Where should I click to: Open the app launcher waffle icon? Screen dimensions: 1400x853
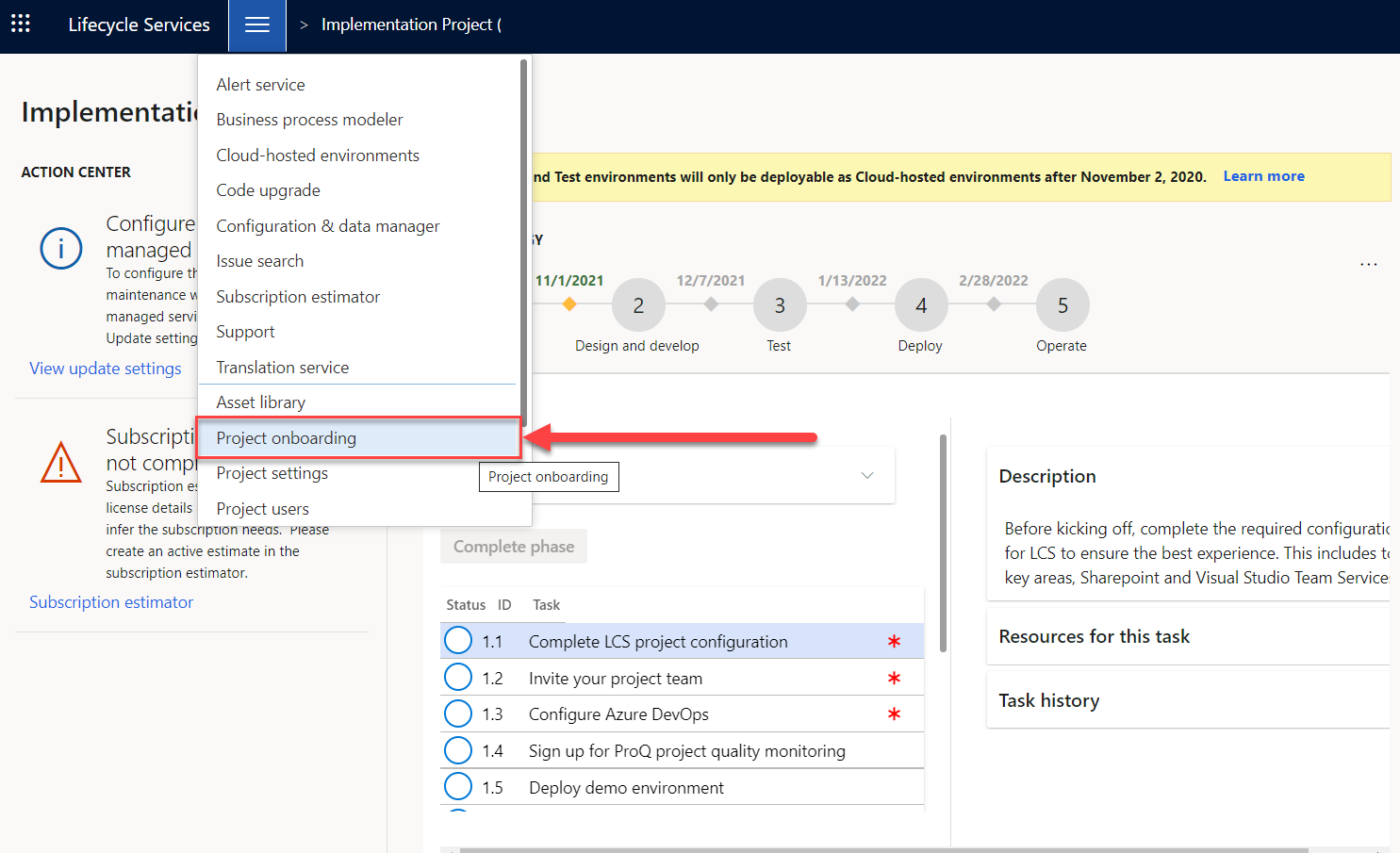pyautogui.click(x=21, y=24)
